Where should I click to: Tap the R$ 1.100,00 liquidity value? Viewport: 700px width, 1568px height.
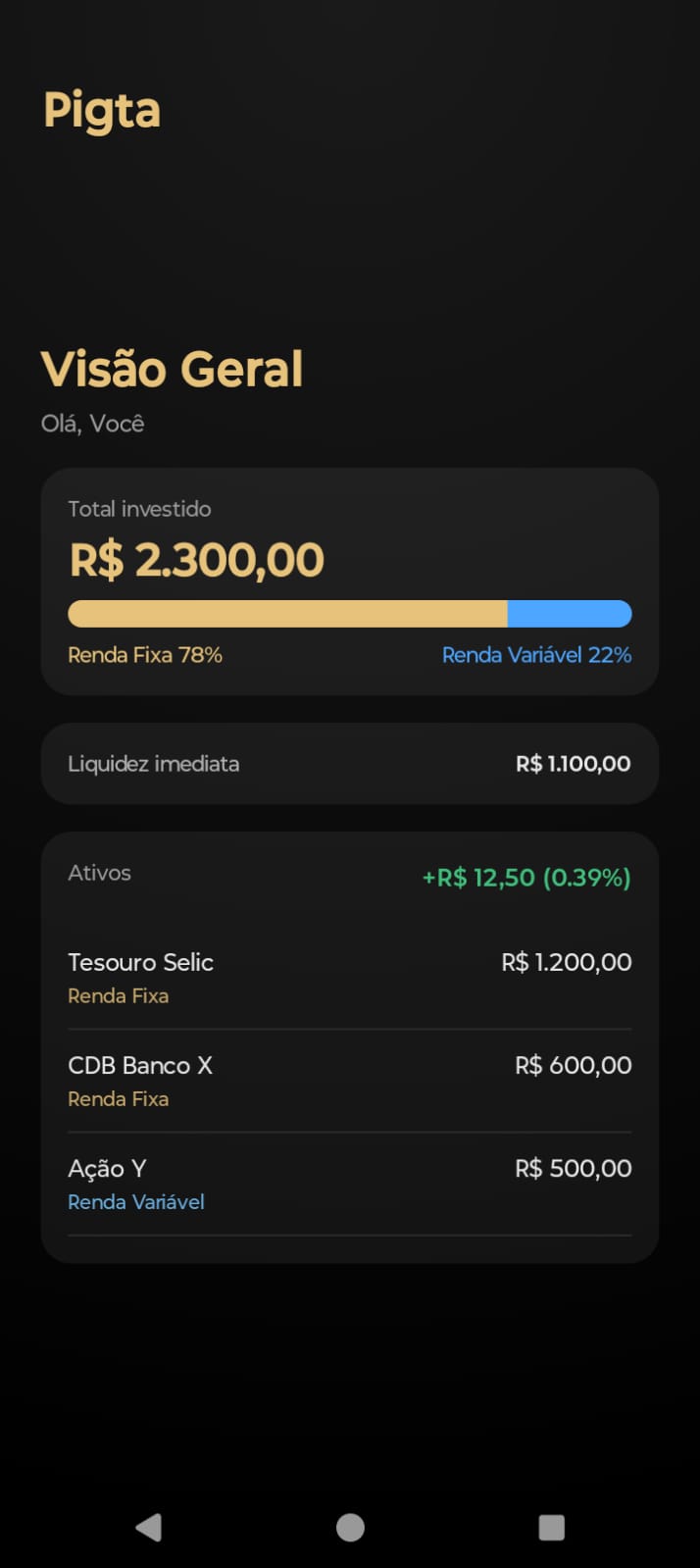point(574,764)
